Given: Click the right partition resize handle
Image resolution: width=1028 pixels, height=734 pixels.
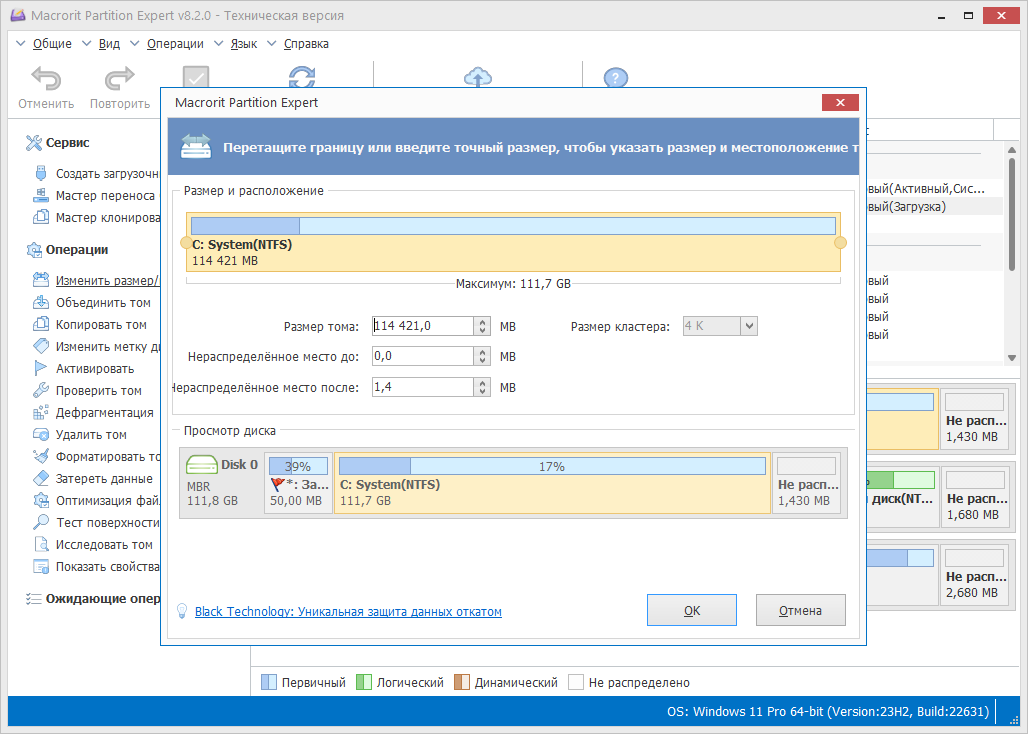Looking at the screenshot, I should pos(840,242).
